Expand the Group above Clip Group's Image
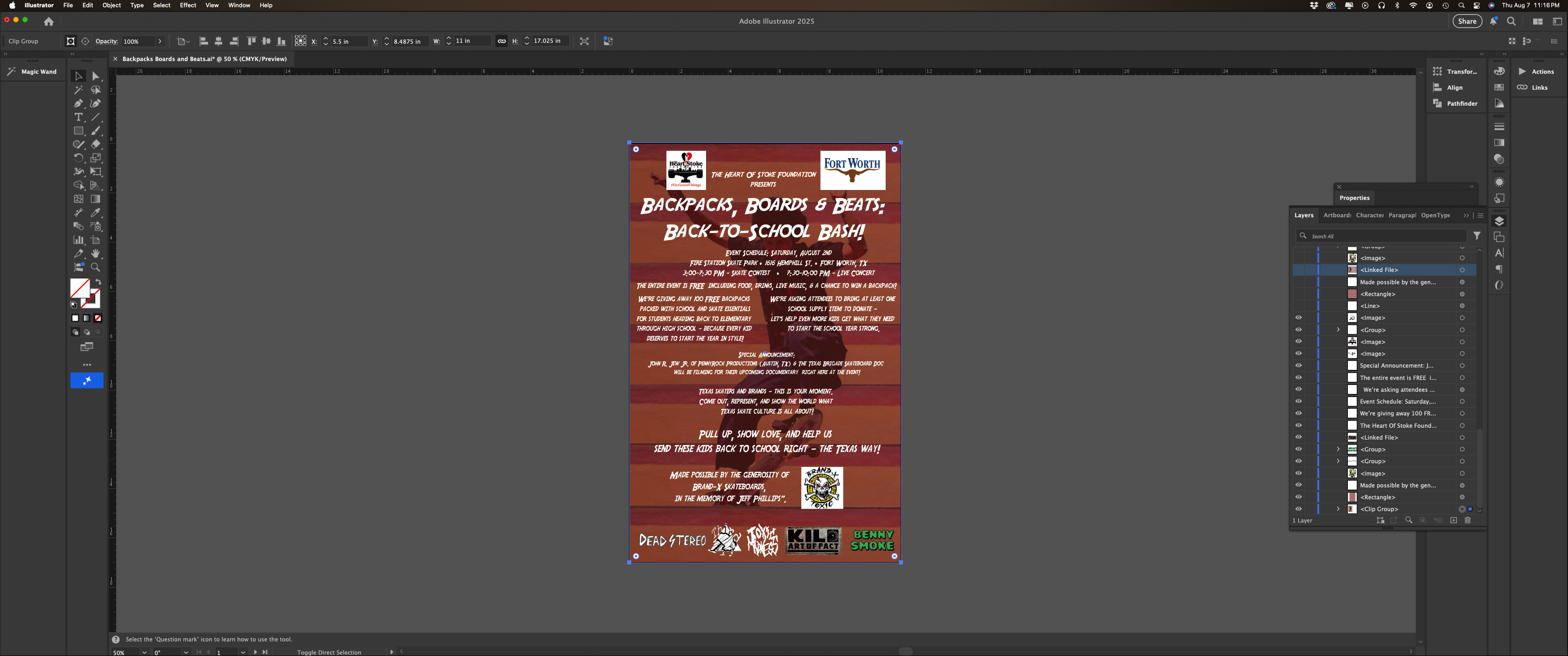The width and height of the screenshot is (1568, 656). [x=1338, y=461]
